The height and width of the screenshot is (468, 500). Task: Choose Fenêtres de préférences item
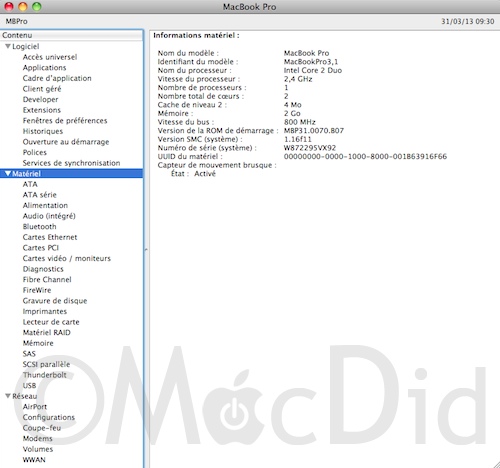click(x=65, y=121)
